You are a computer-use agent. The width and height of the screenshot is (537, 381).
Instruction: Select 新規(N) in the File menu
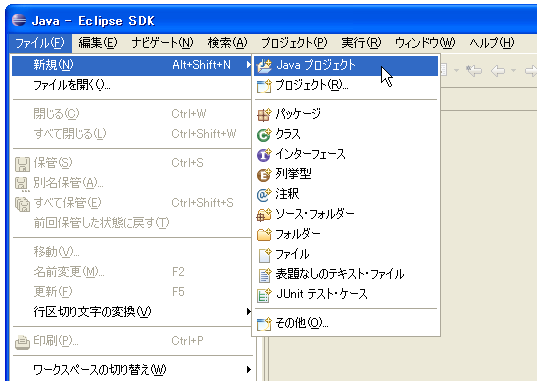point(132,65)
